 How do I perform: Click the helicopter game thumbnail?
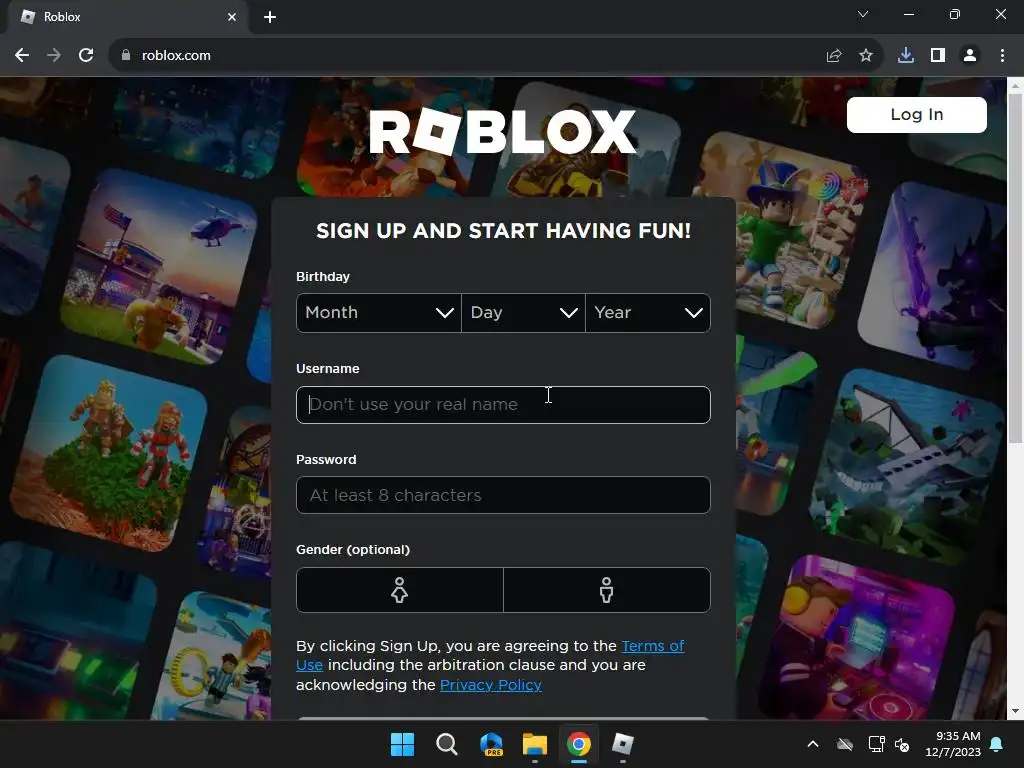(159, 268)
